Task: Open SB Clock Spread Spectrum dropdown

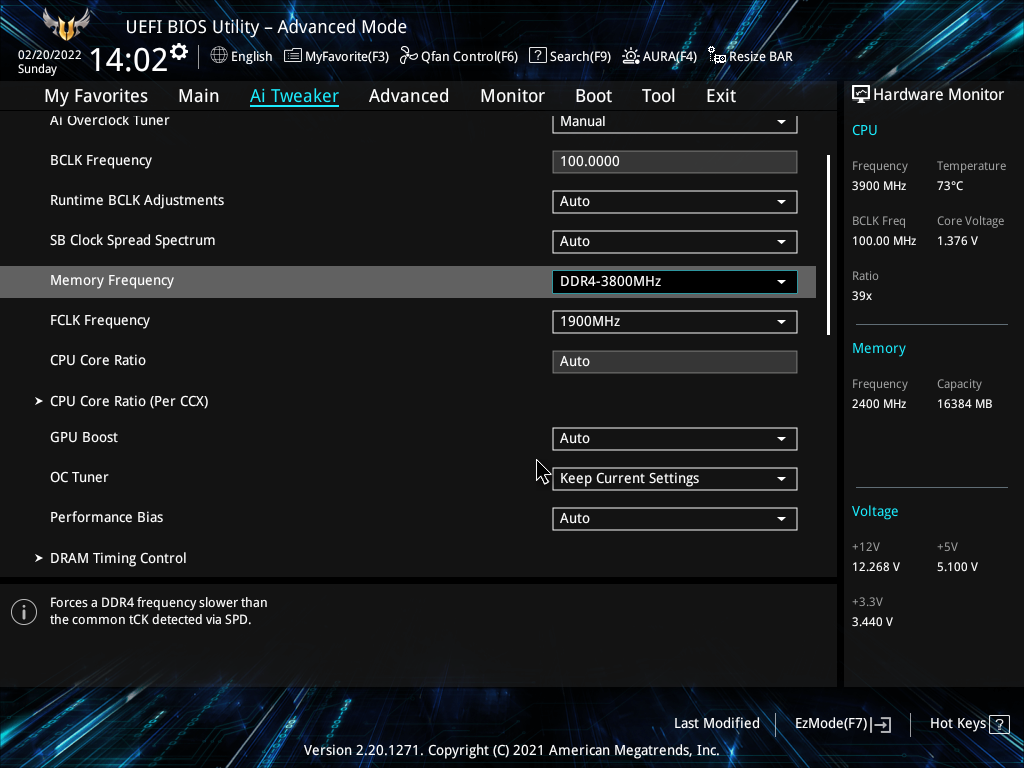Action: 675,241
